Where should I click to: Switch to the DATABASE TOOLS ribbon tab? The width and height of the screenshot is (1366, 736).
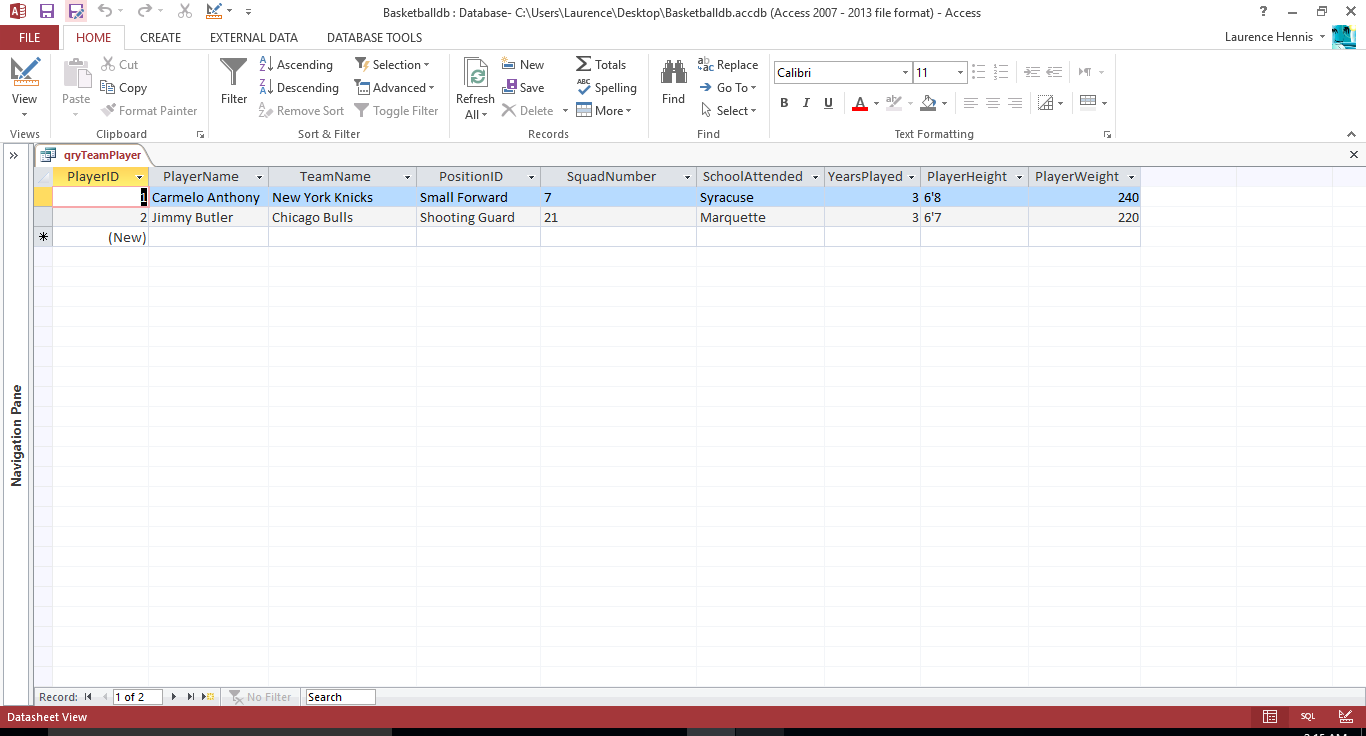(x=374, y=38)
